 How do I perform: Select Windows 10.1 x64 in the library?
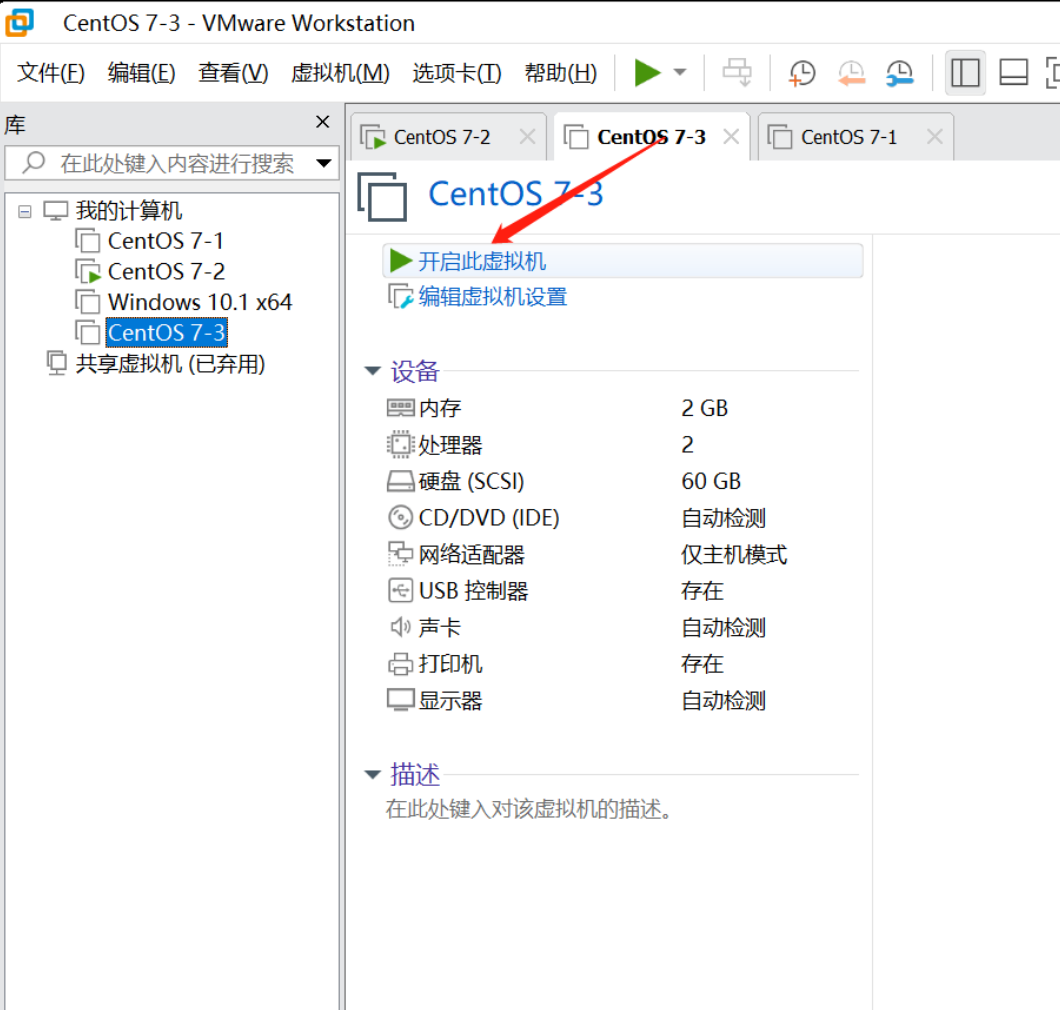click(x=199, y=302)
